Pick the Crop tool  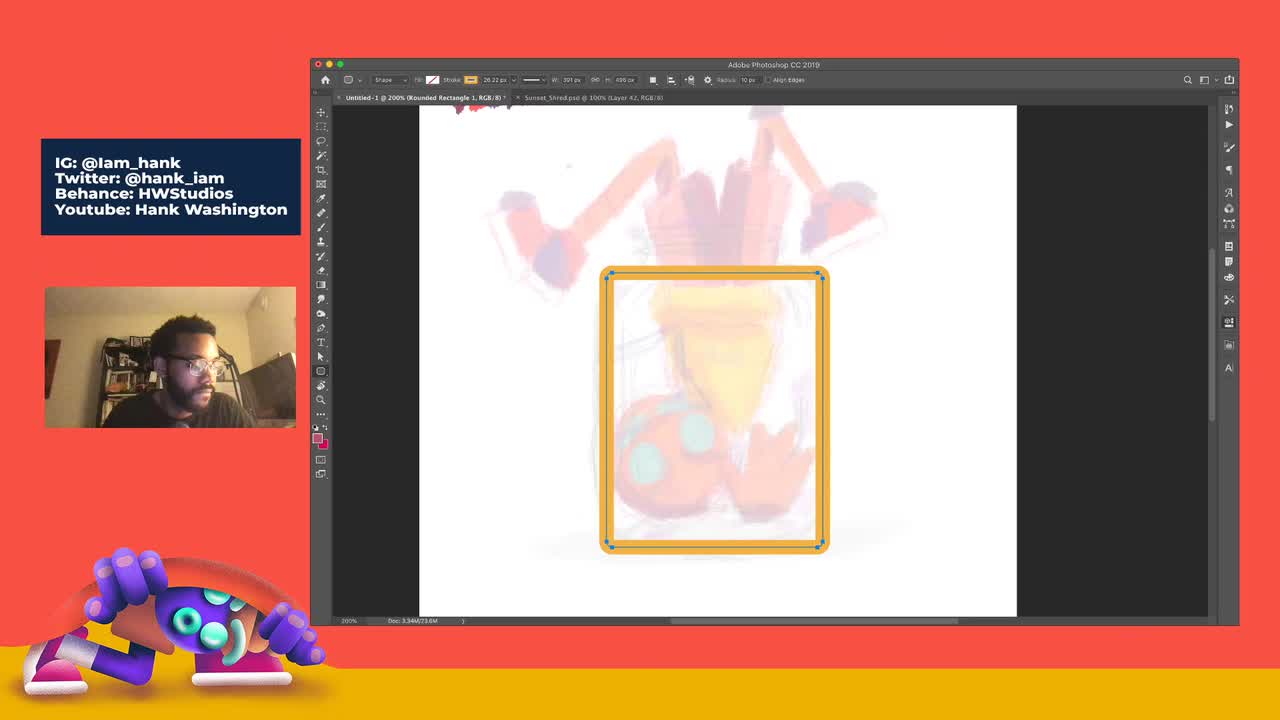click(321, 170)
